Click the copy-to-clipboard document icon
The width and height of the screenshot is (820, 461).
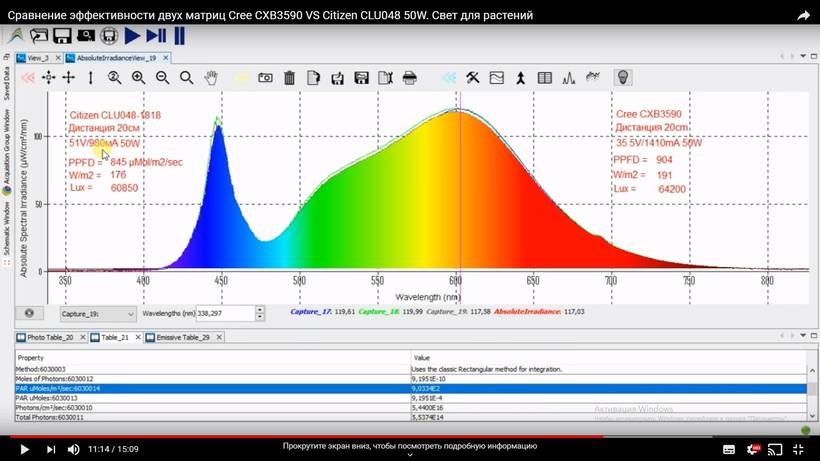click(x=313, y=78)
